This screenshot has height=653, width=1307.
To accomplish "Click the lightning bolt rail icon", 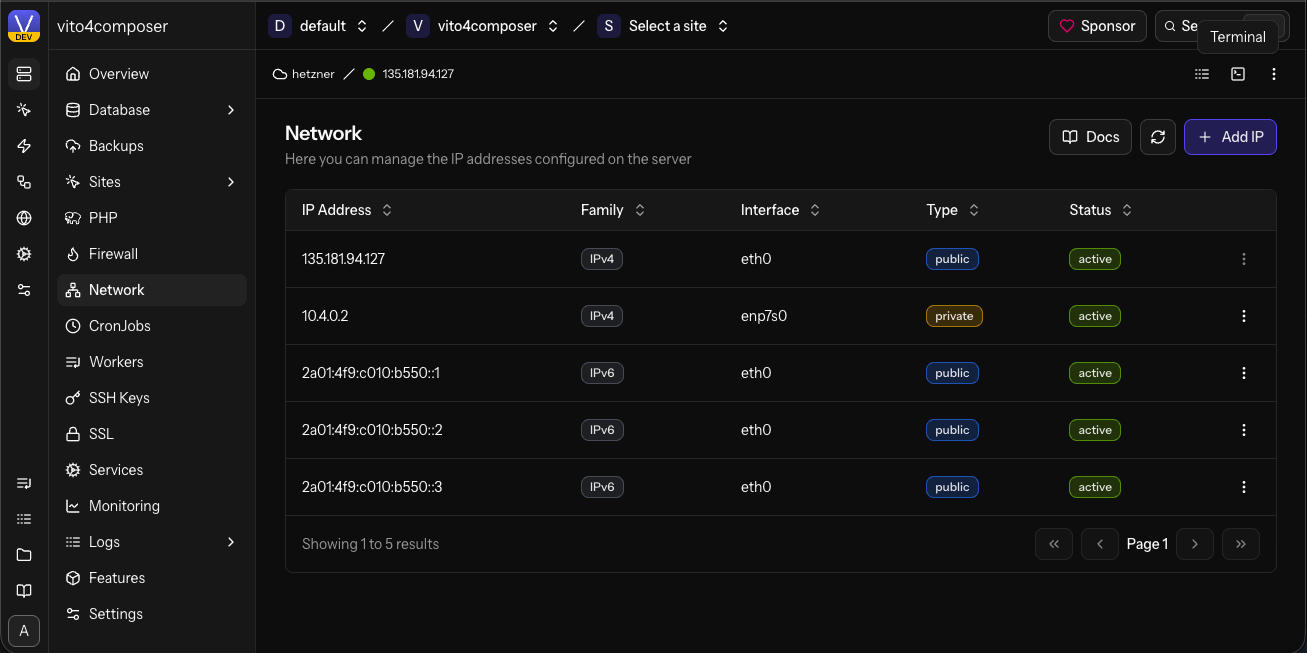I will point(24,146).
